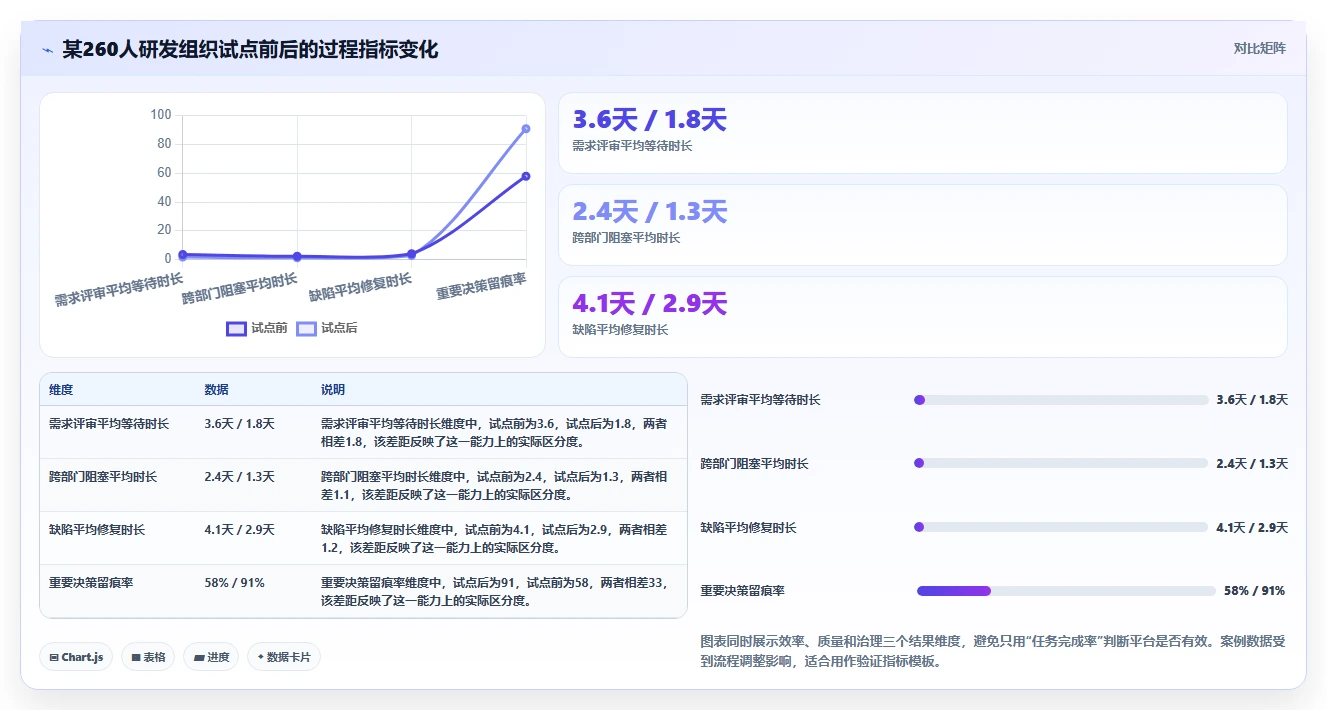The height and width of the screenshot is (710, 1327).
Task: Toggle the 试点后 legend swatch
Action: coord(306,328)
